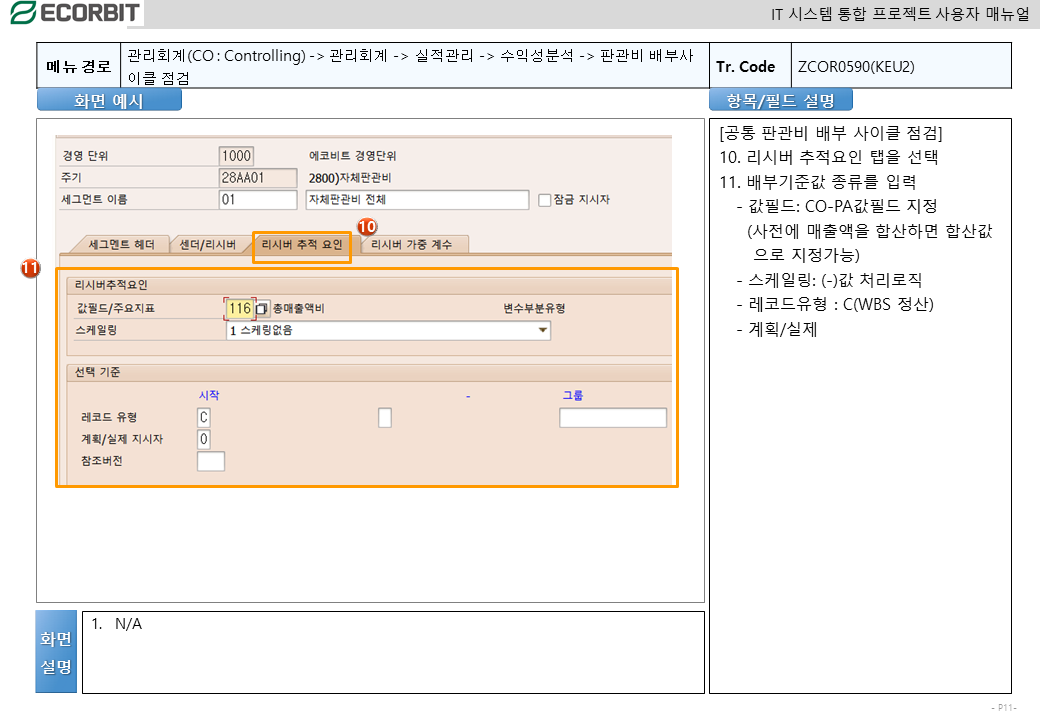Image resolution: width=1040 pixels, height=720 pixels.
Task: Click the '[공통 판관비 배부 사이클 점검]' heading
Action: pos(831,133)
